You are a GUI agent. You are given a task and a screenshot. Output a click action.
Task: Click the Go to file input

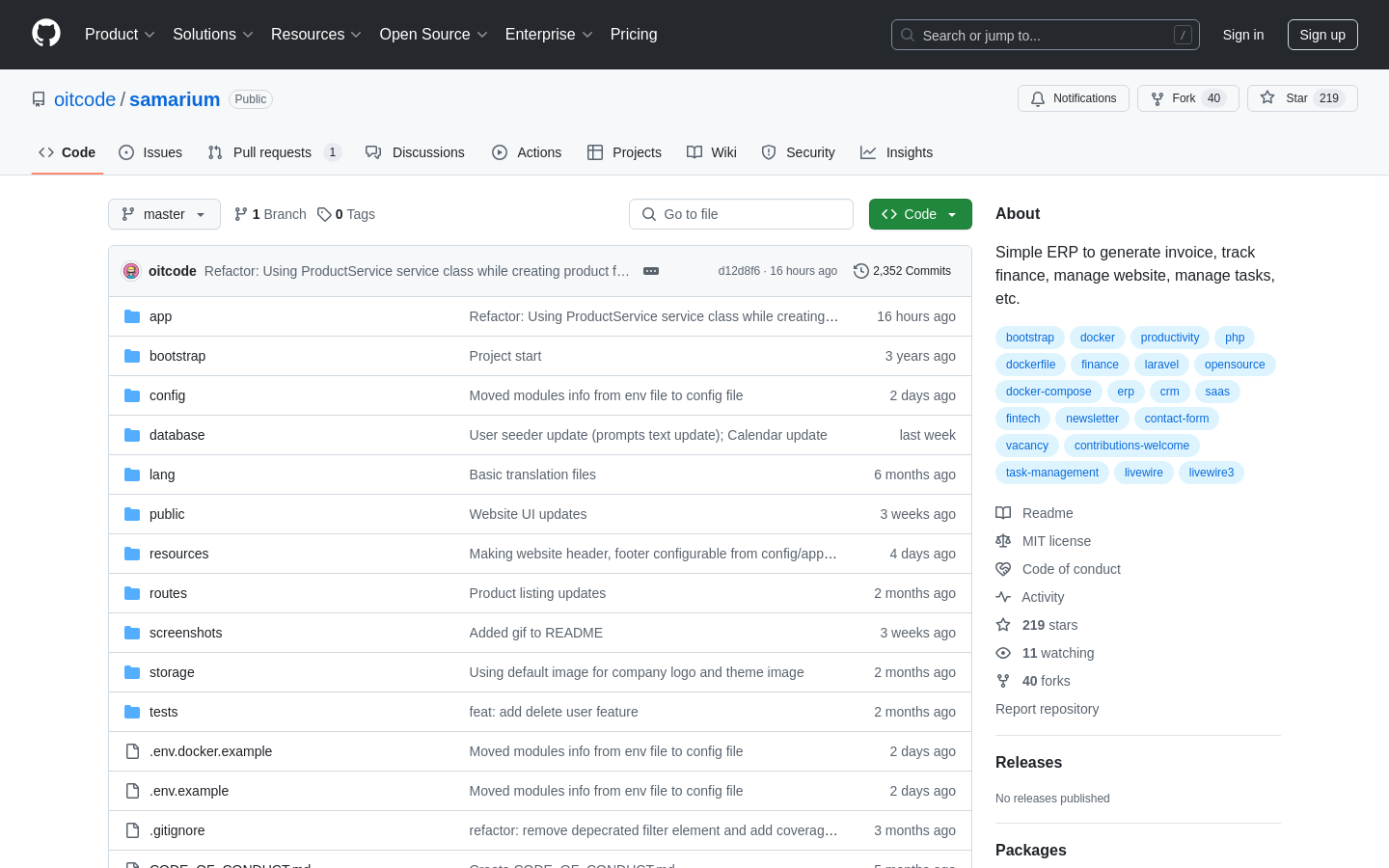[x=741, y=214]
